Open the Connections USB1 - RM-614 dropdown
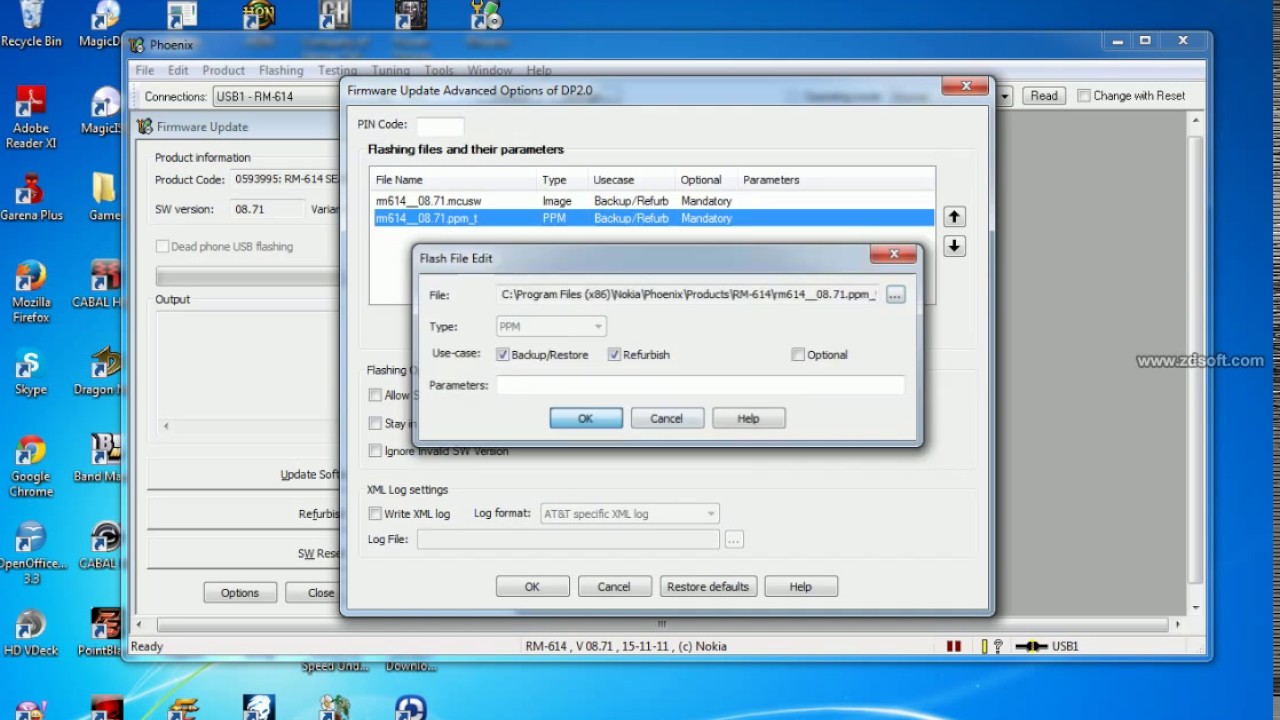The image size is (1280, 720). (276, 97)
